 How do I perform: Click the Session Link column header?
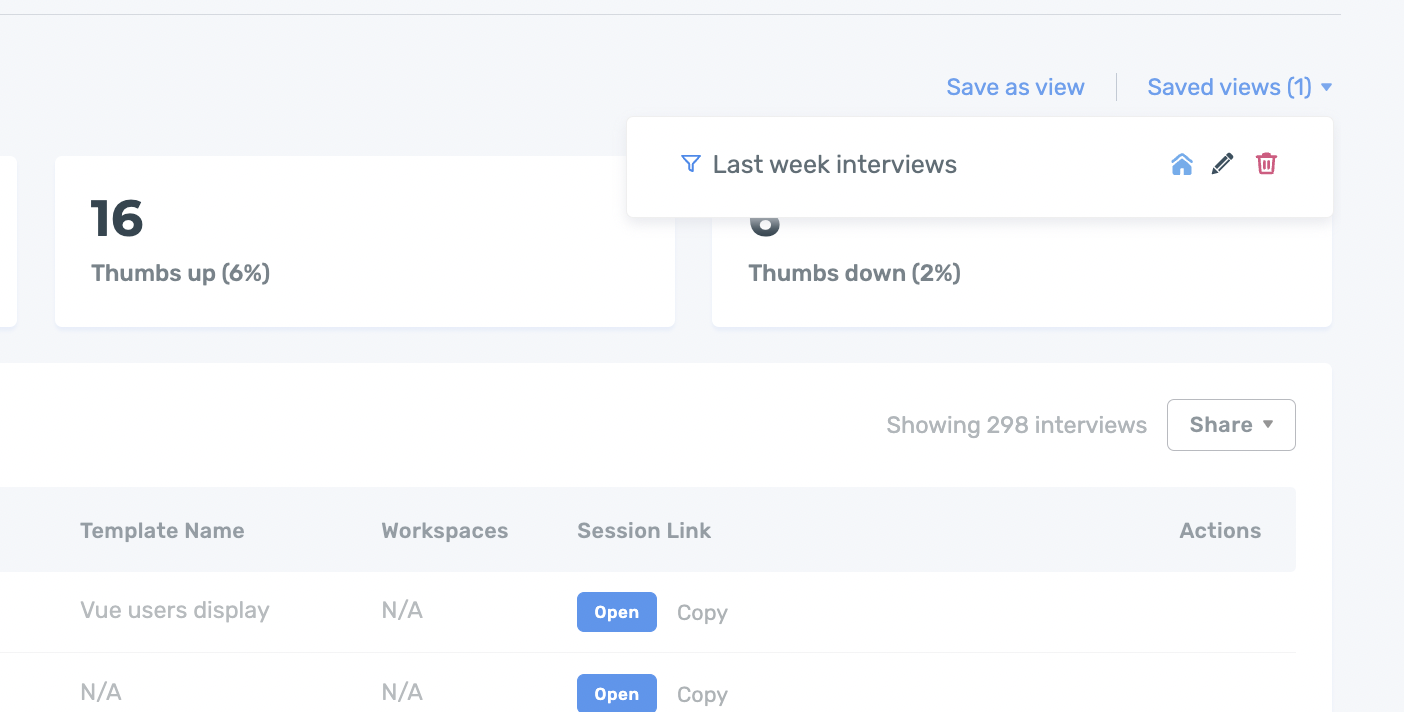[x=644, y=531]
